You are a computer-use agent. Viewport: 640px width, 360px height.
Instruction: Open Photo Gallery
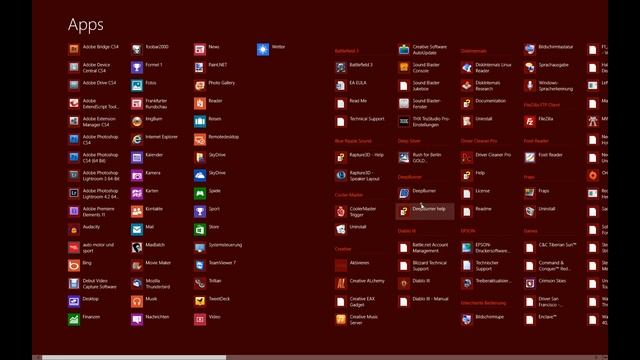(215, 85)
